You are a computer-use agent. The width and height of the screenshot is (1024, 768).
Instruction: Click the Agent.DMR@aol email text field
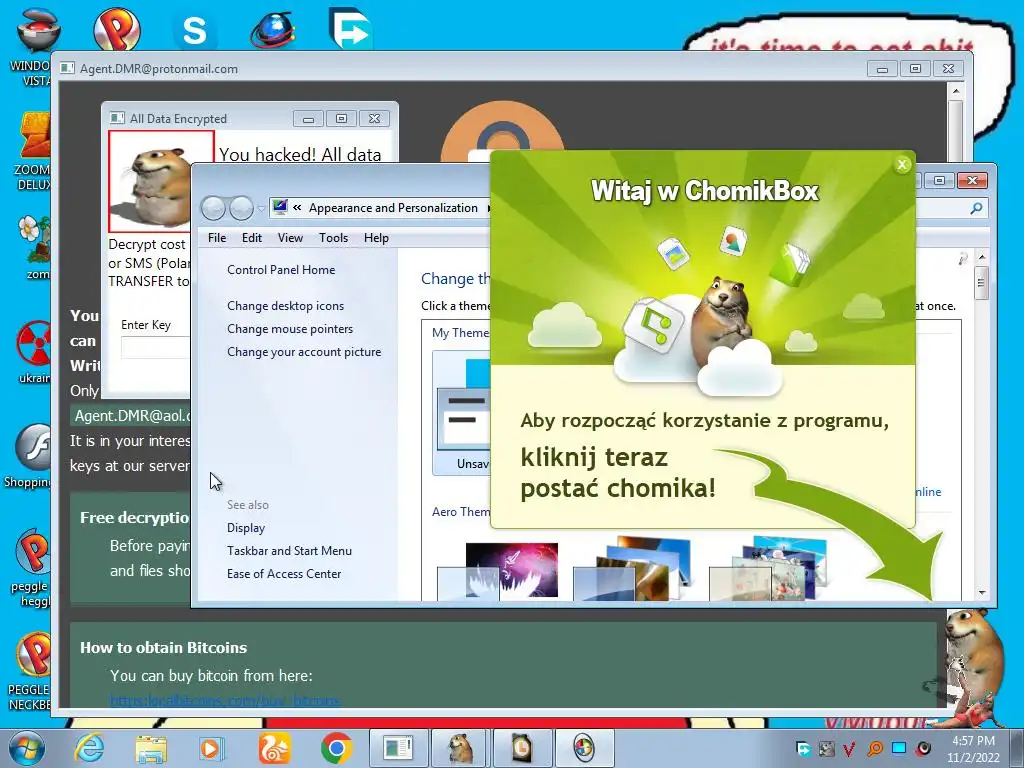point(131,416)
